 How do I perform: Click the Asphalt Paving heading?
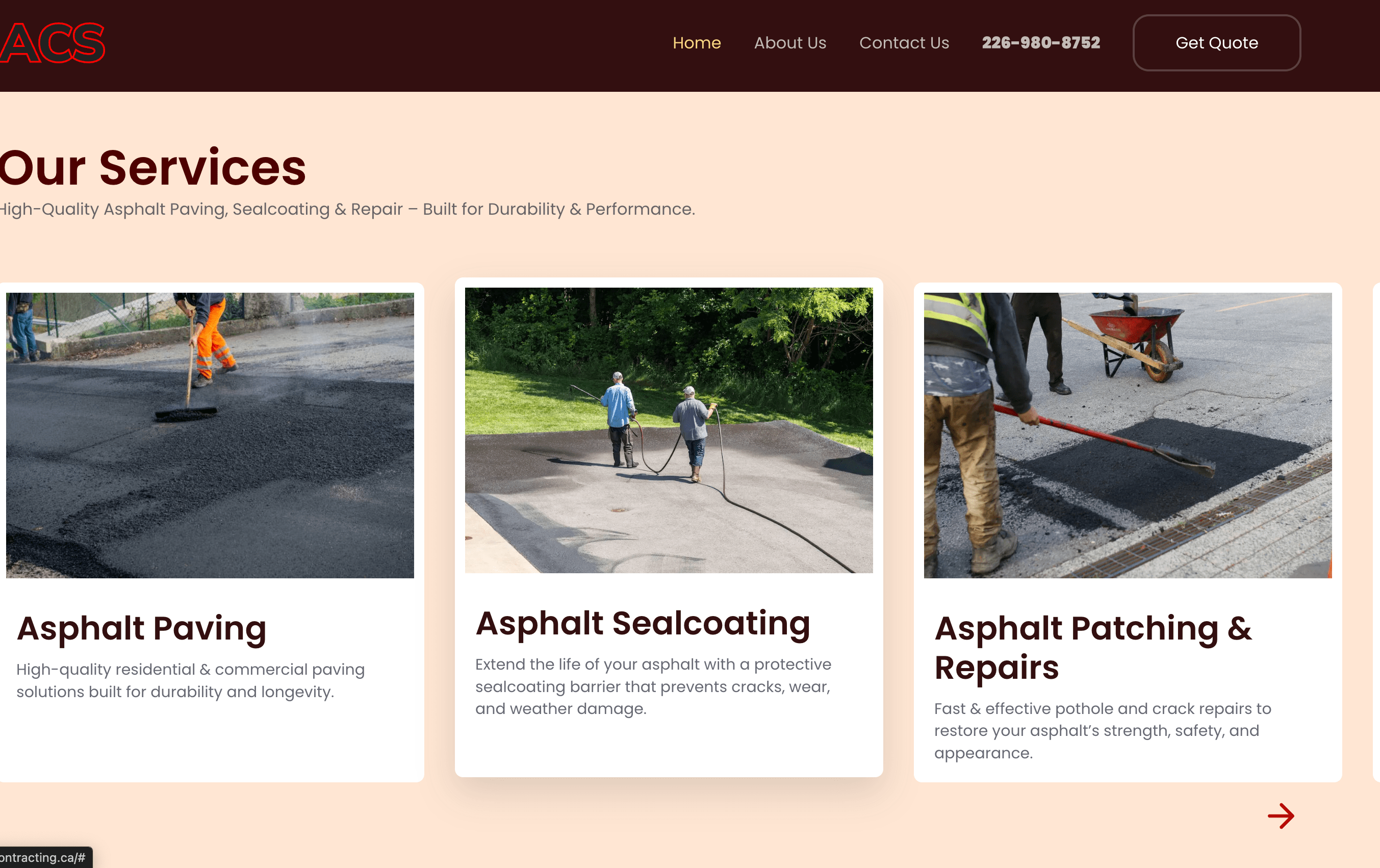141,628
